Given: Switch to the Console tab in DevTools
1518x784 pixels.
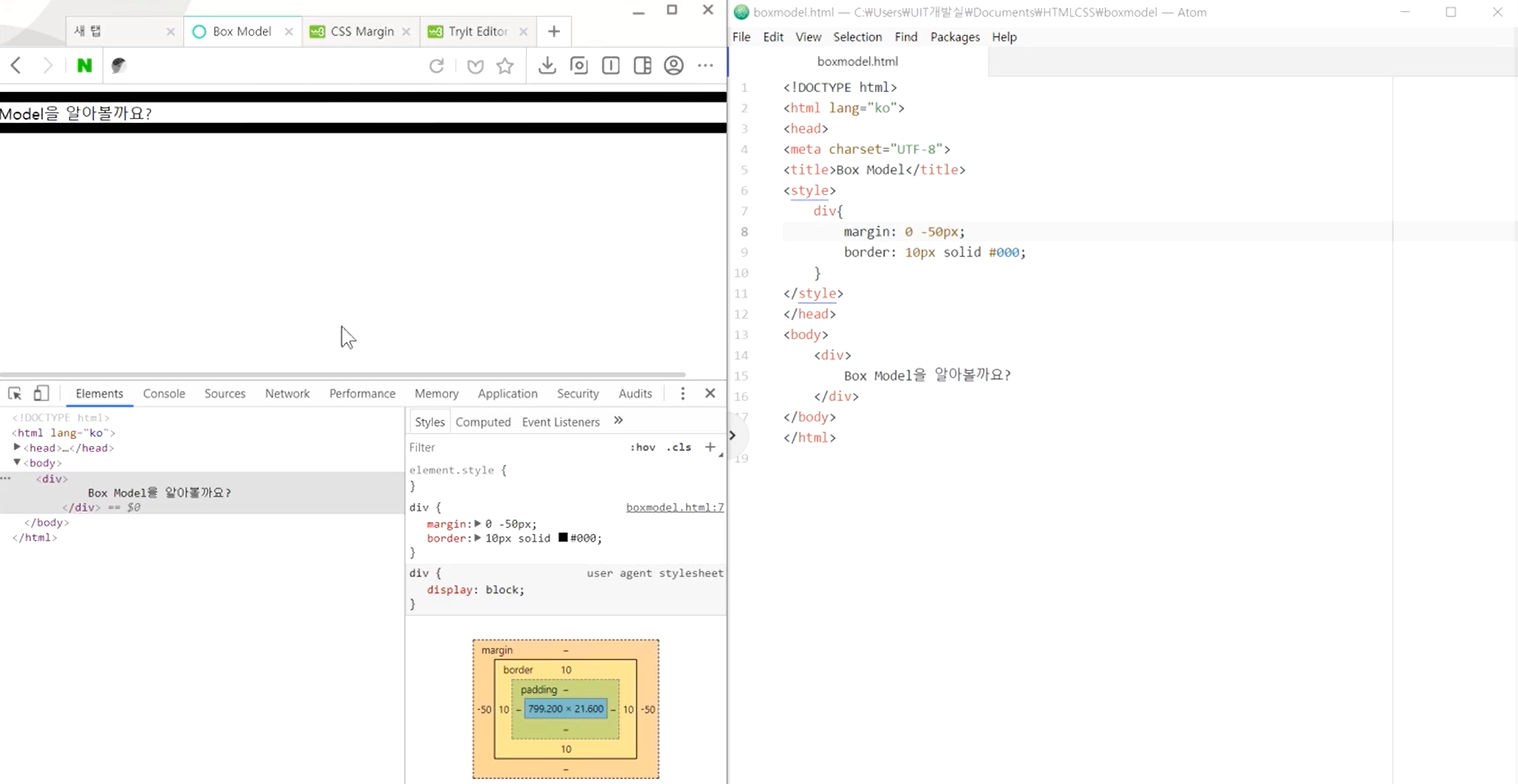Looking at the screenshot, I should [x=164, y=393].
